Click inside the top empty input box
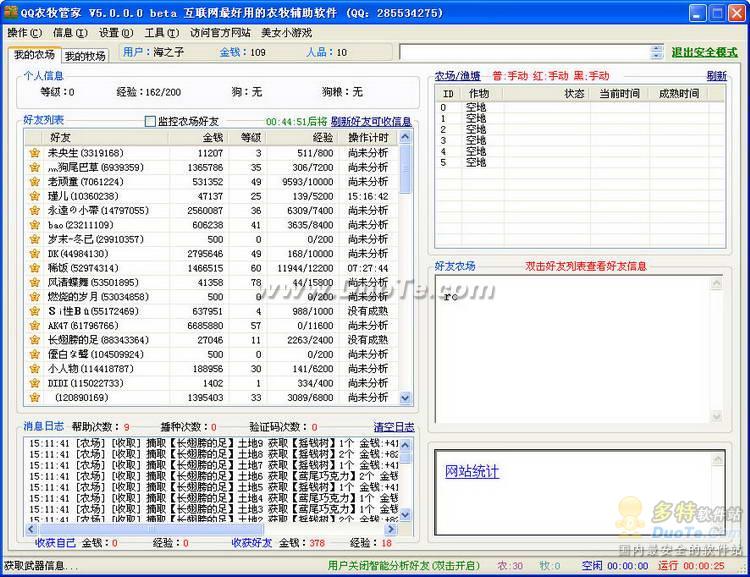The width and height of the screenshot is (750, 577). [526, 52]
